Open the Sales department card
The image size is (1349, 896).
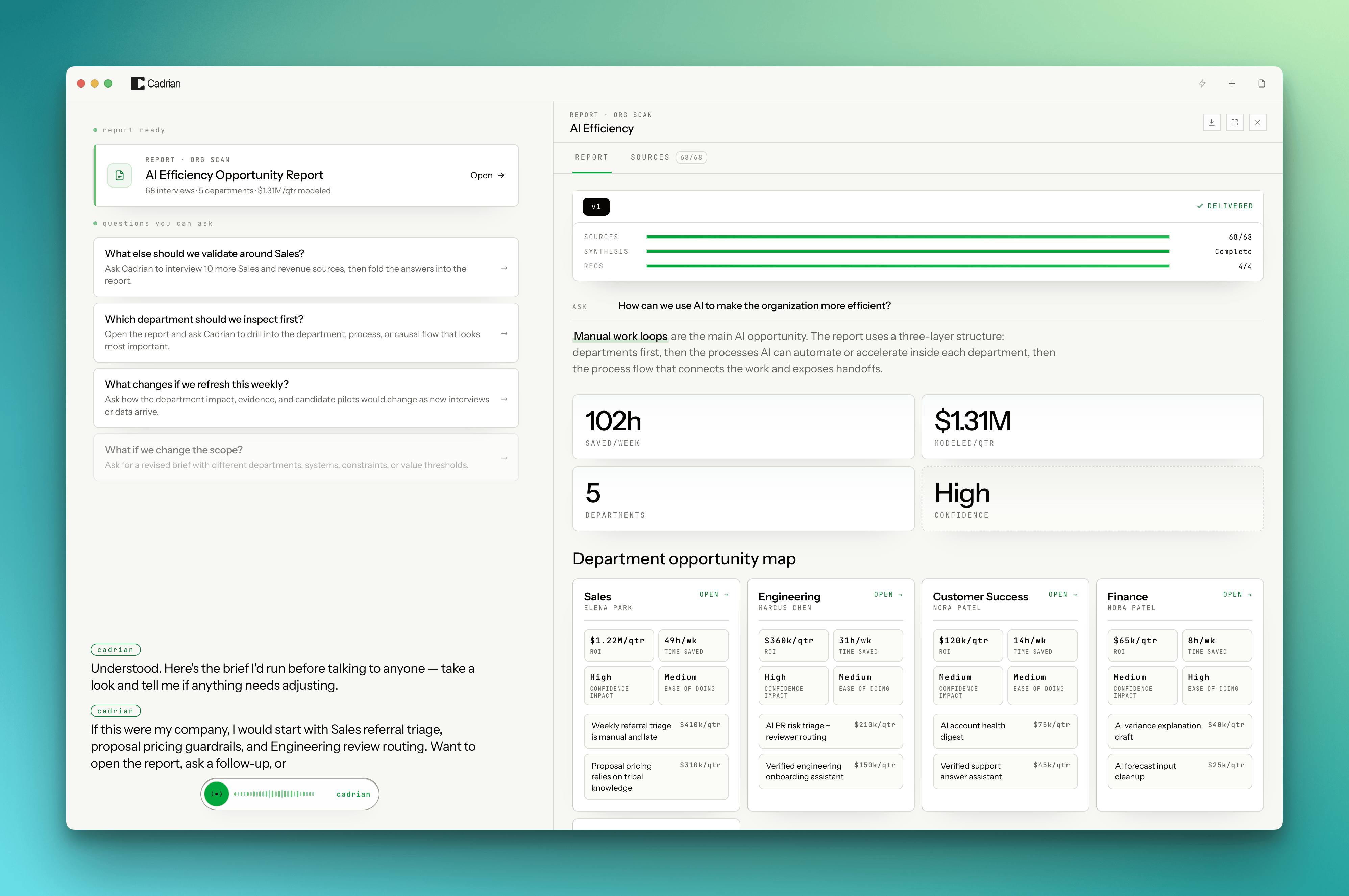[714, 594]
